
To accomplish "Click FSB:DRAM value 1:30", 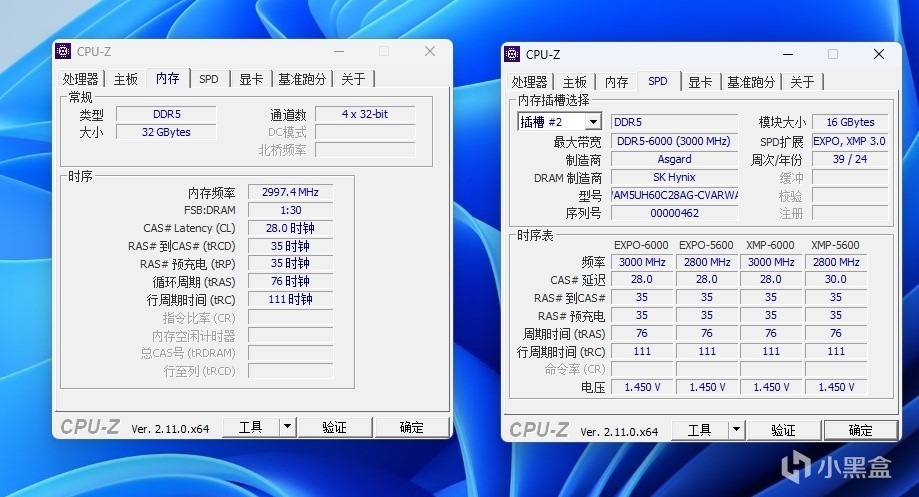I will coord(290,210).
